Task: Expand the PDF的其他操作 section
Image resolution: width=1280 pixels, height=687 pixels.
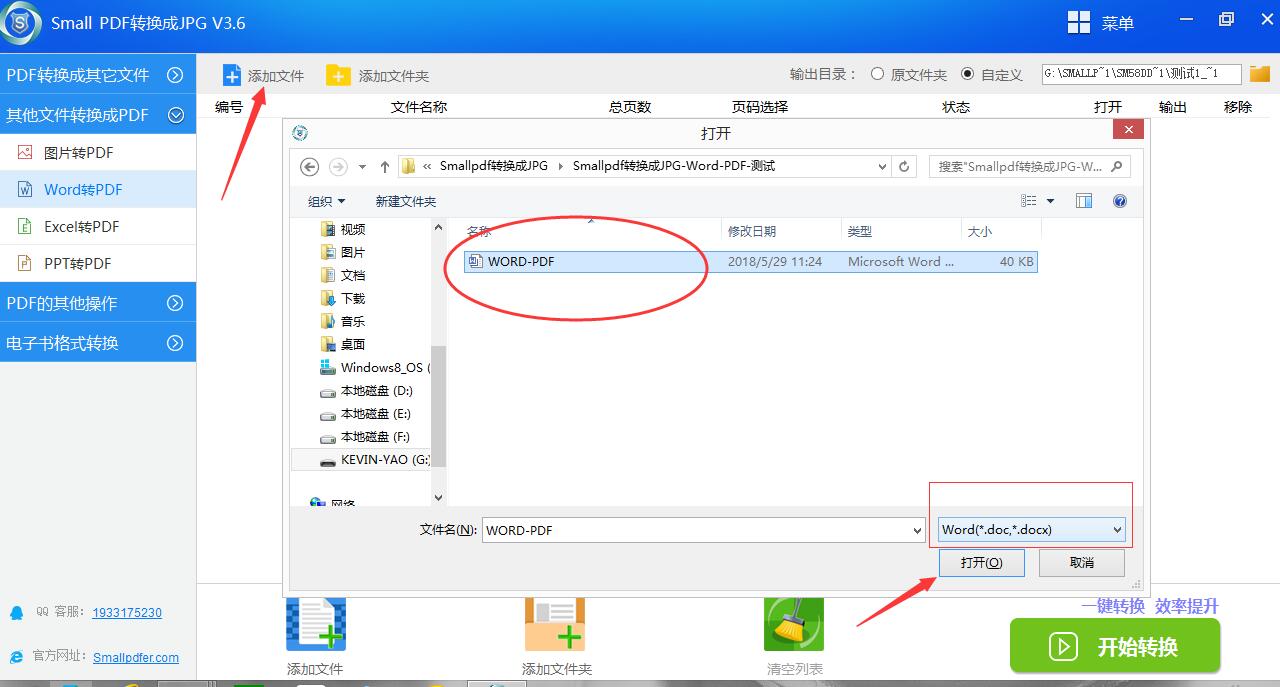Action: click(98, 303)
